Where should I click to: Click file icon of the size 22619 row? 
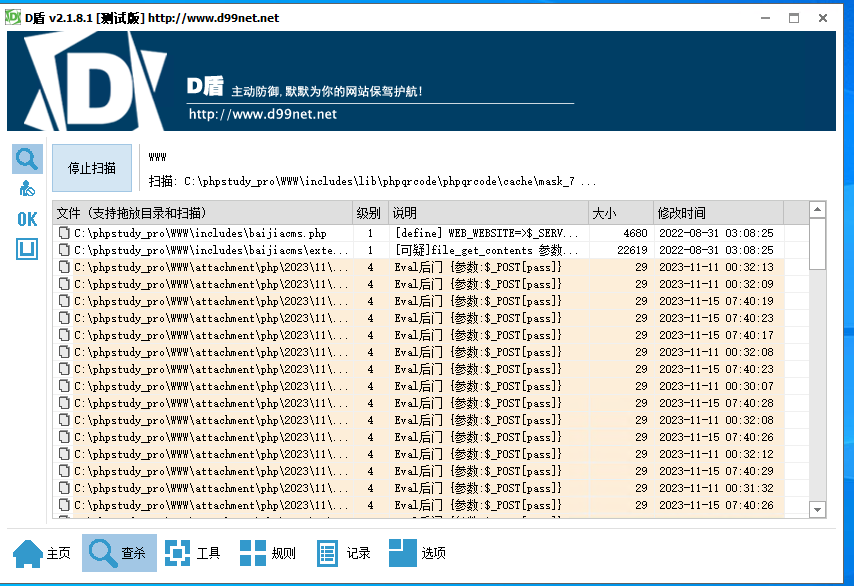coord(64,250)
